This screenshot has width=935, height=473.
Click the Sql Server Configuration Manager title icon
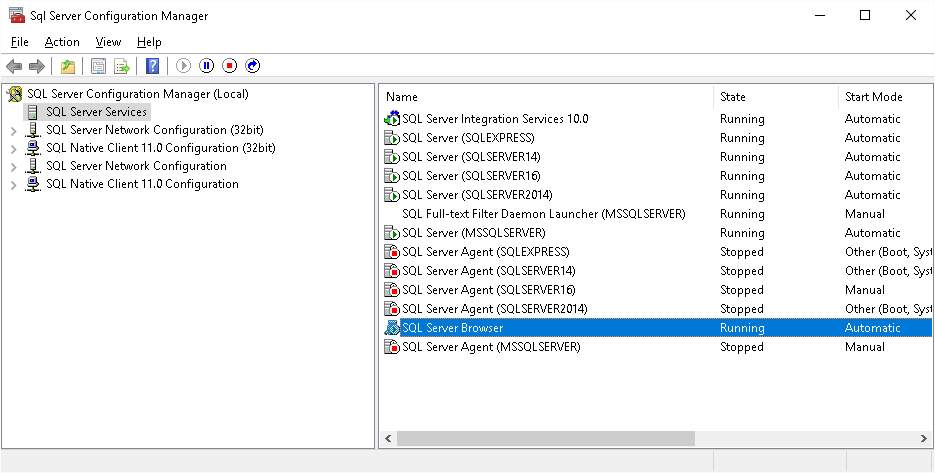point(17,15)
